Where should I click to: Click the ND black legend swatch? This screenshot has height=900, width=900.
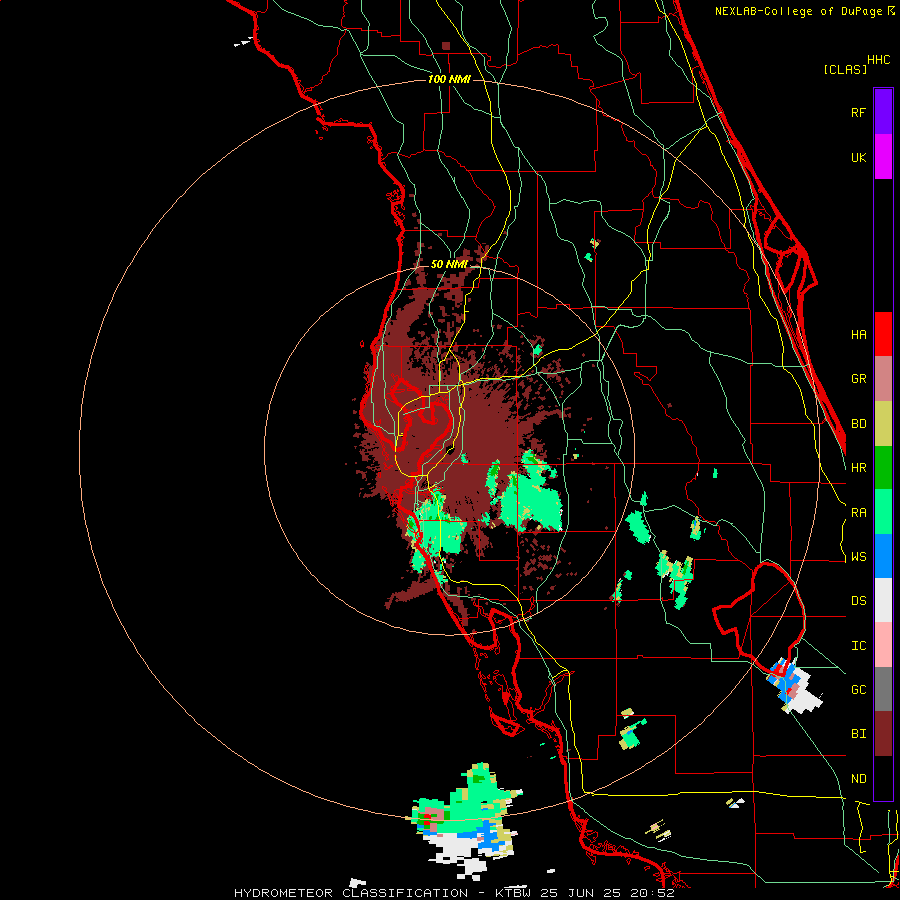883,778
